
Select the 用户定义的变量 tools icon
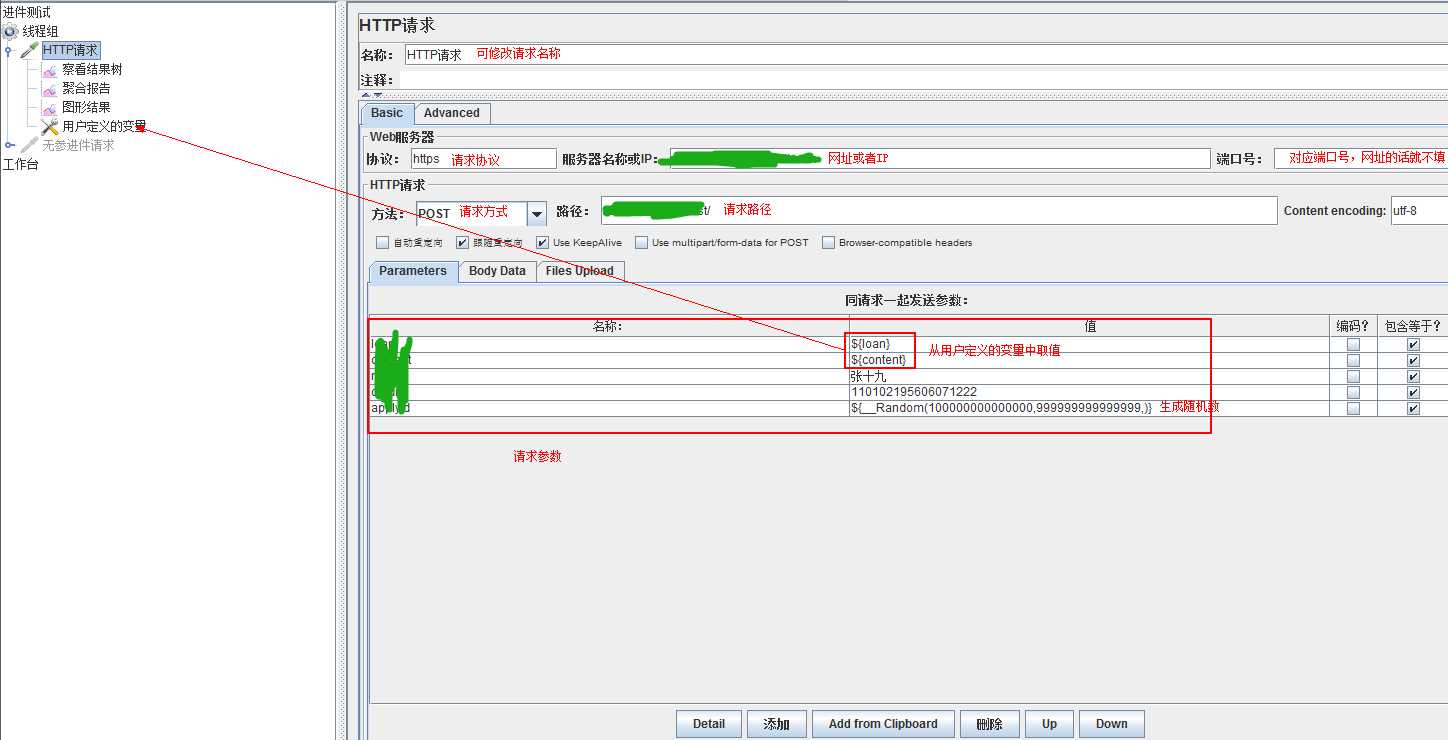pyautogui.click(x=49, y=127)
